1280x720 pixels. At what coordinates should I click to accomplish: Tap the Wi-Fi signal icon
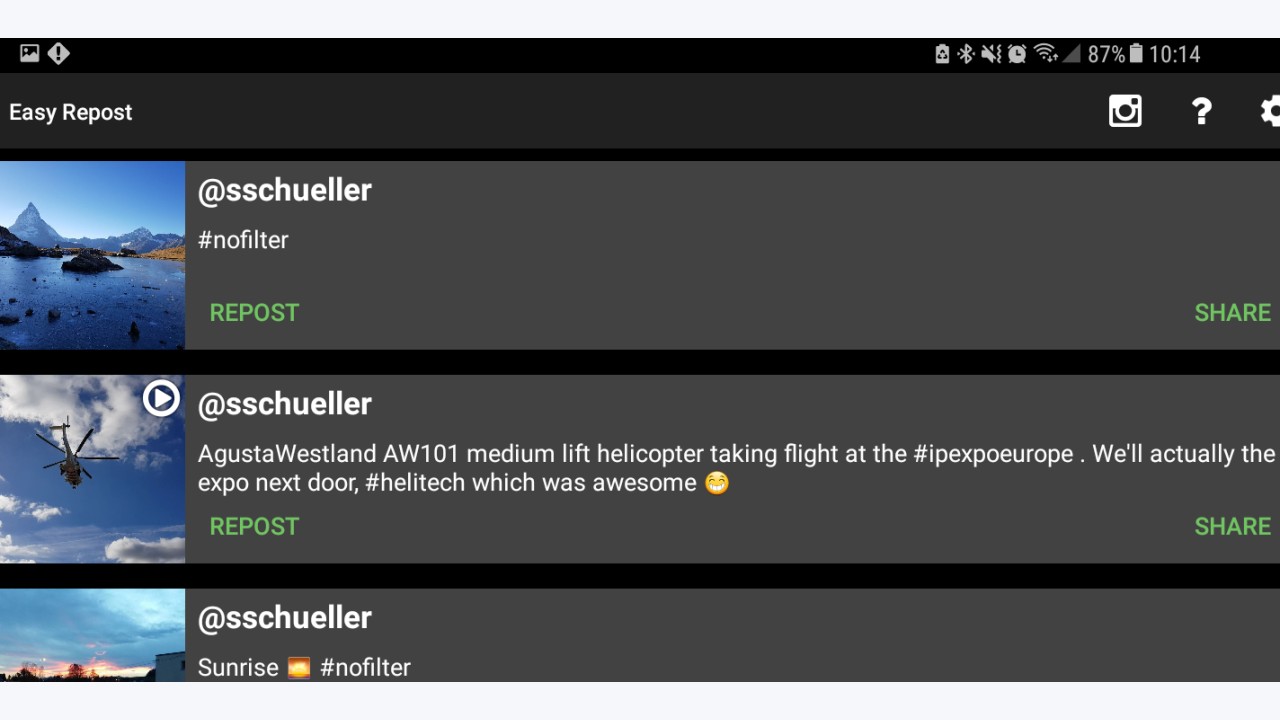pyautogui.click(x=1046, y=54)
